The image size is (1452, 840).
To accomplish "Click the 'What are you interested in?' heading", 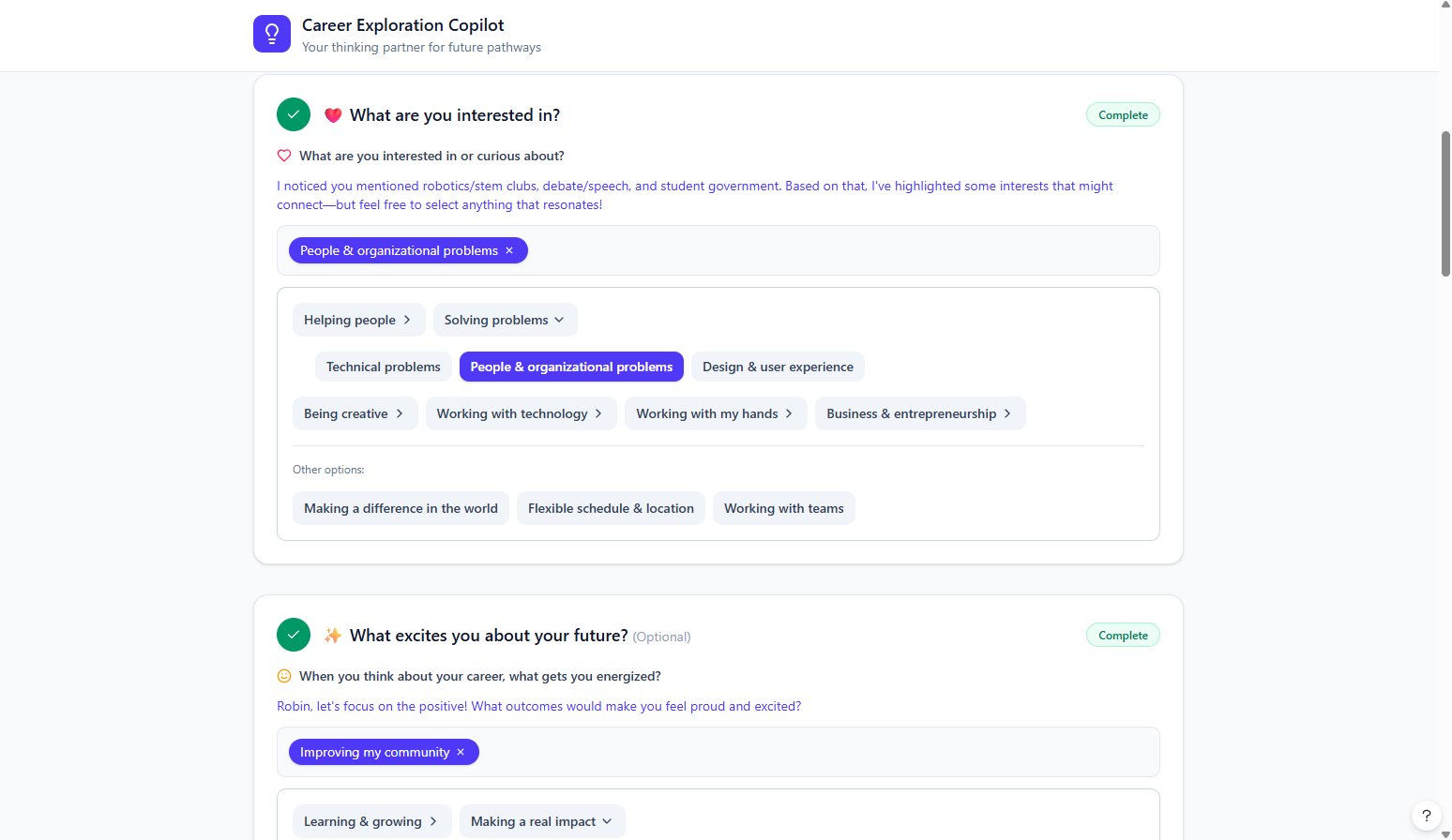I will (x=455, y=115).
